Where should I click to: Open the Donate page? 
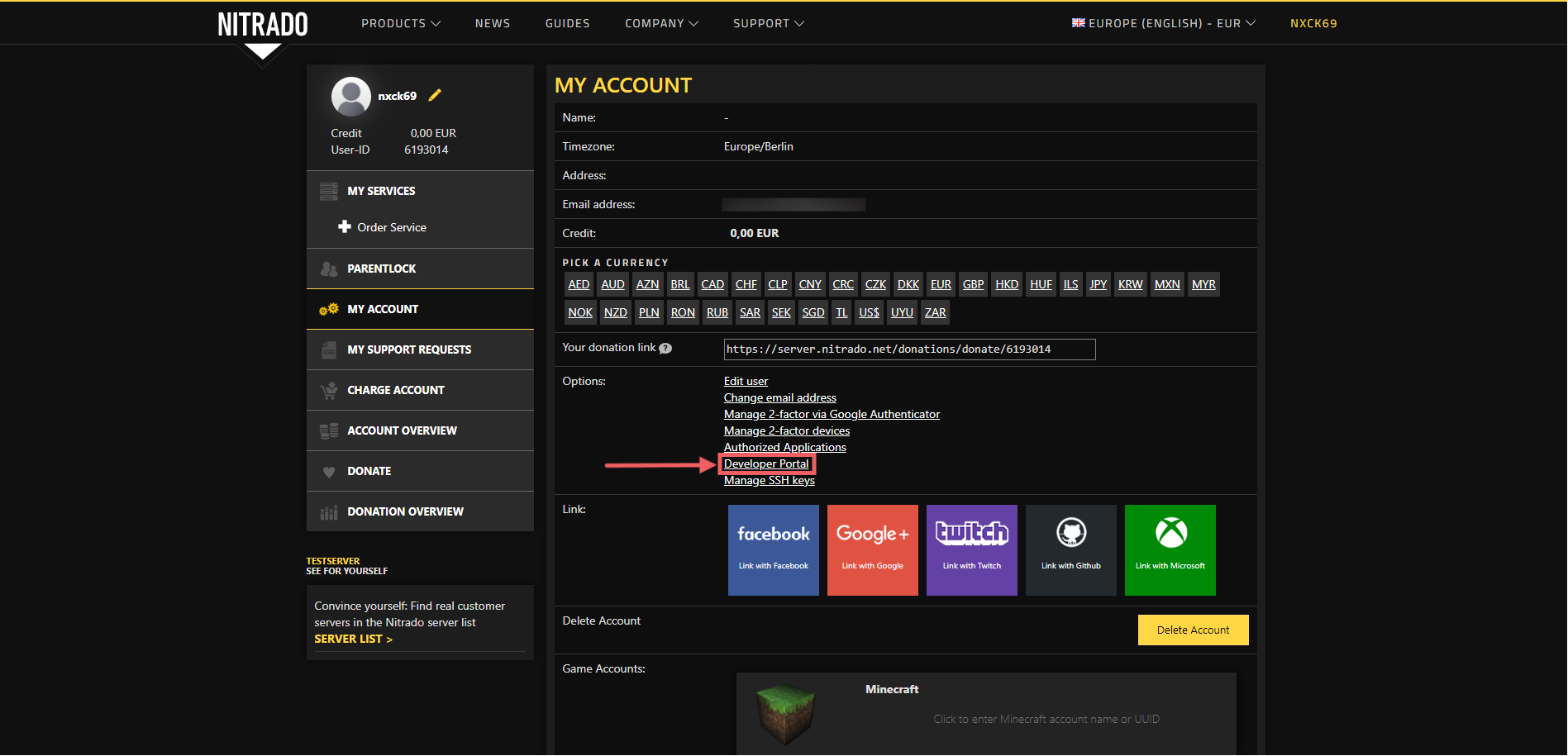420,471
